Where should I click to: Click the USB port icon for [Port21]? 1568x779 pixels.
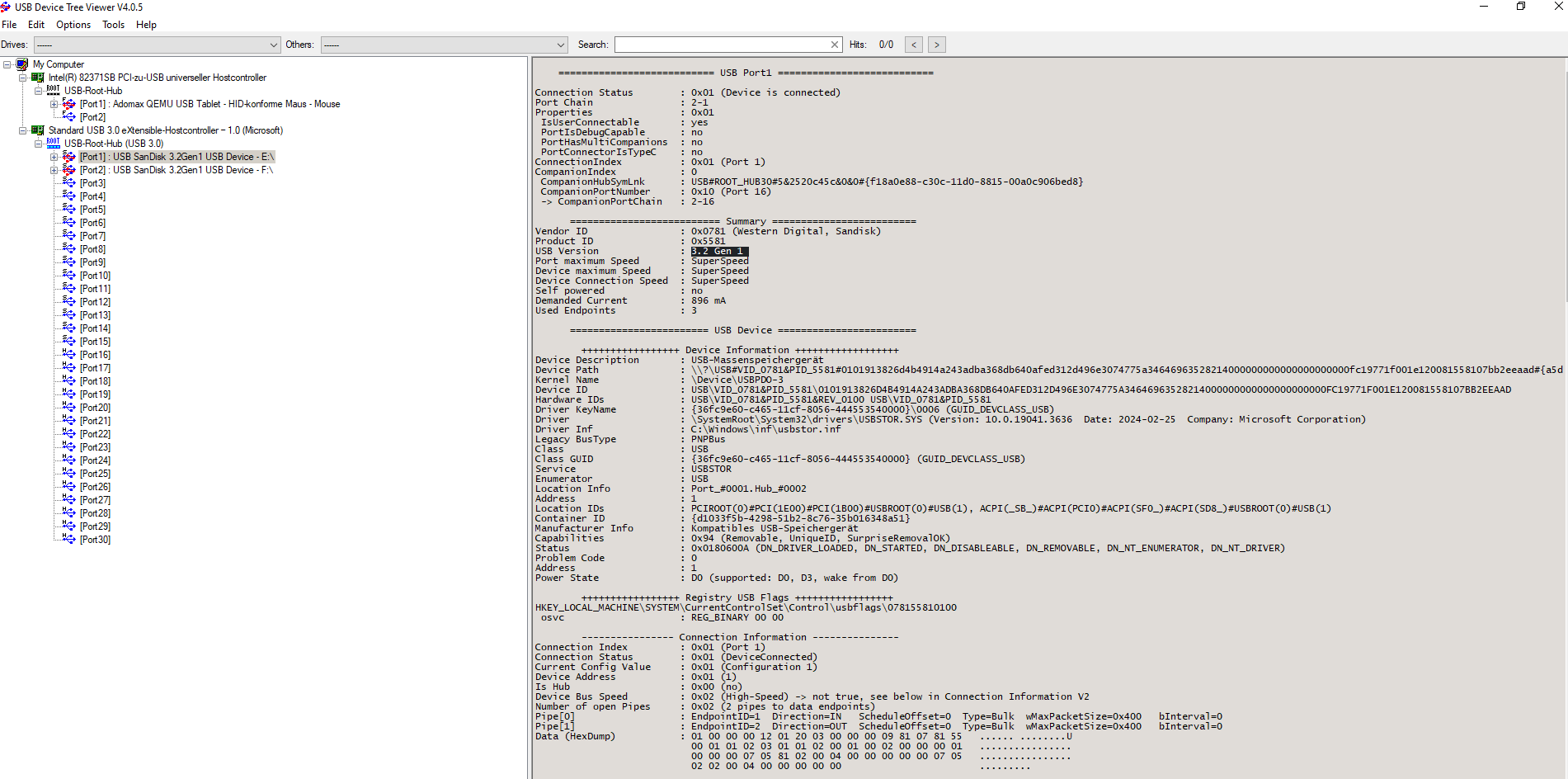pyautogui.click(x=69, y=421)
